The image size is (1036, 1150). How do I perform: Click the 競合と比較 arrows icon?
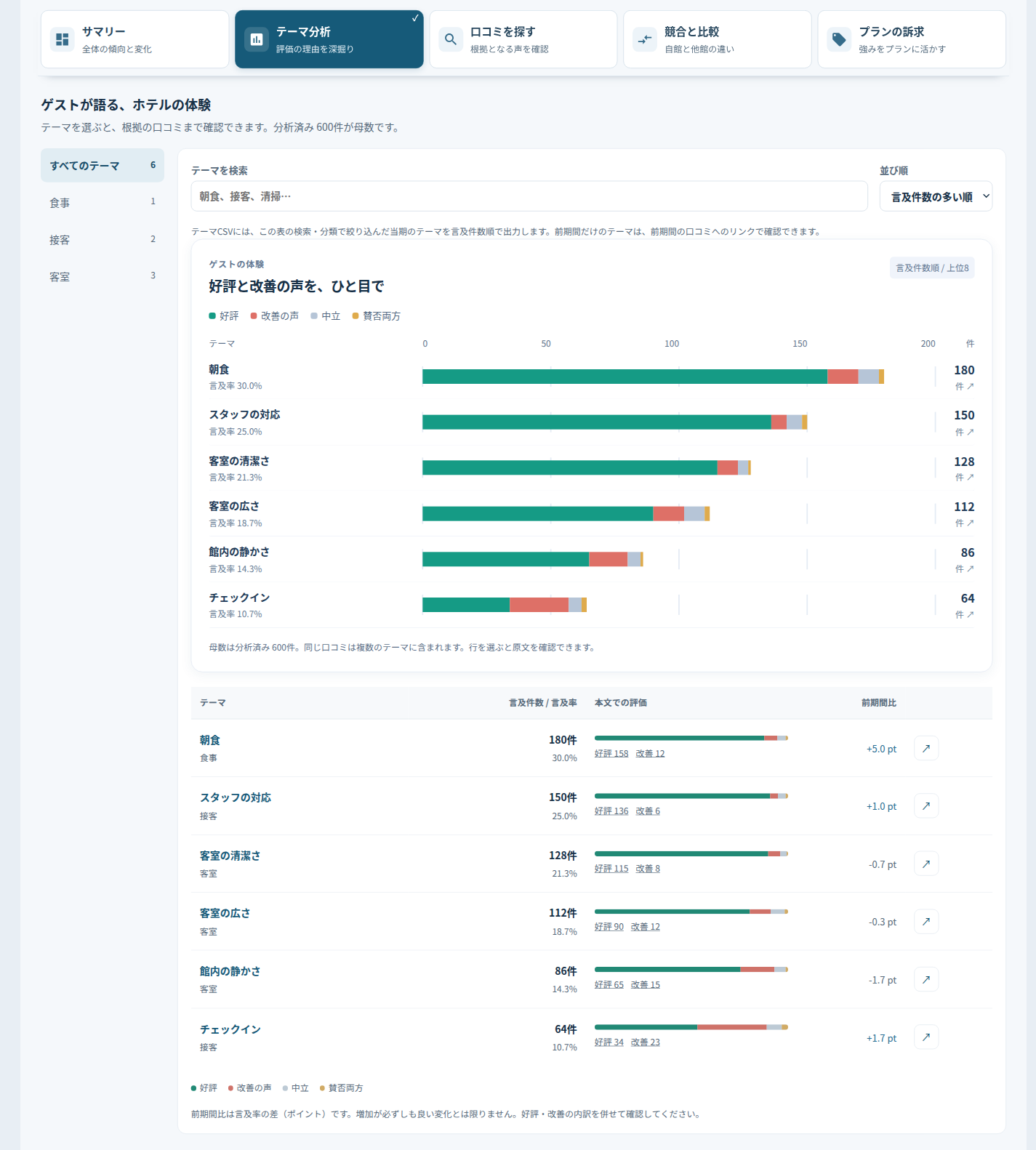point(645,39)
